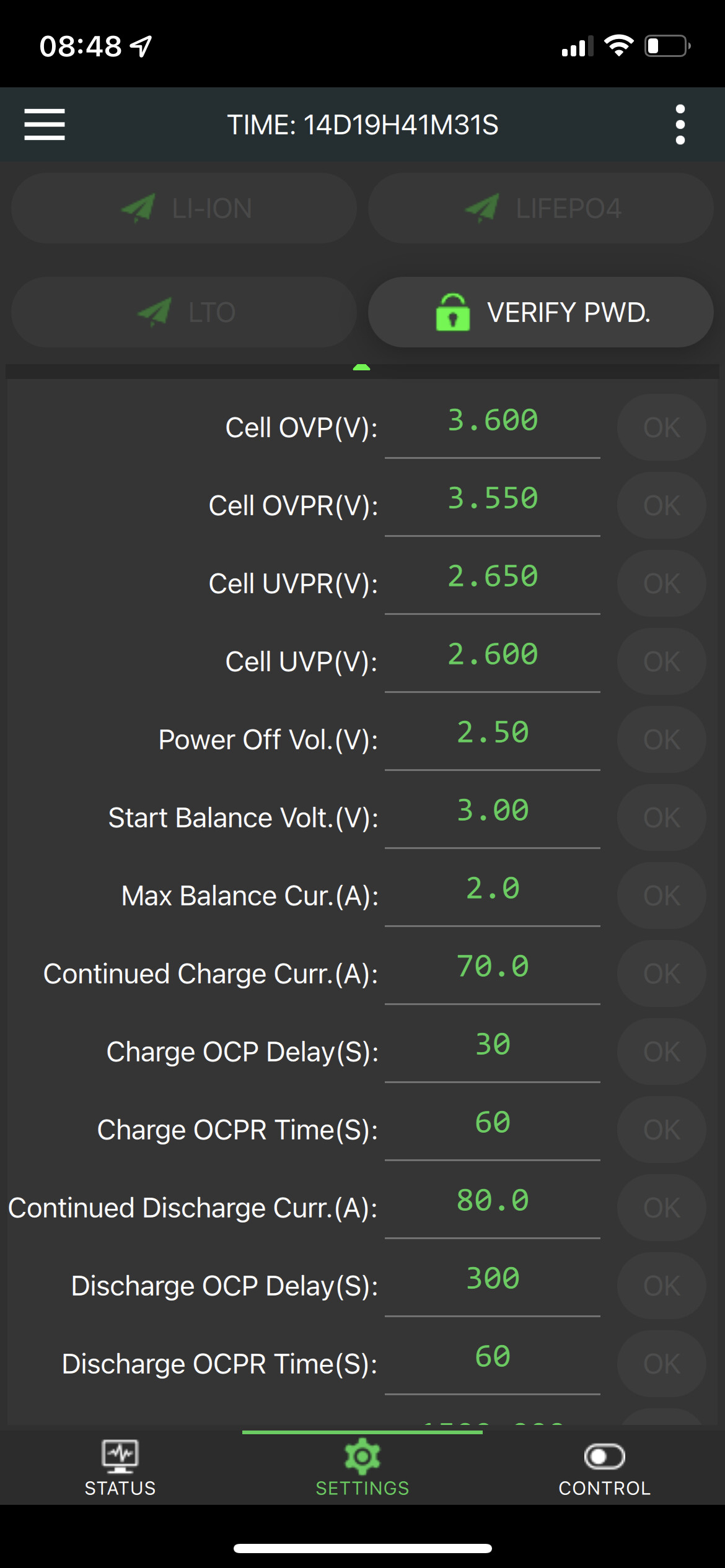Viewport: 725px width, 1568px height.
Task: Tap the green unlock padlock icon
Action: (x=453, y=312)
